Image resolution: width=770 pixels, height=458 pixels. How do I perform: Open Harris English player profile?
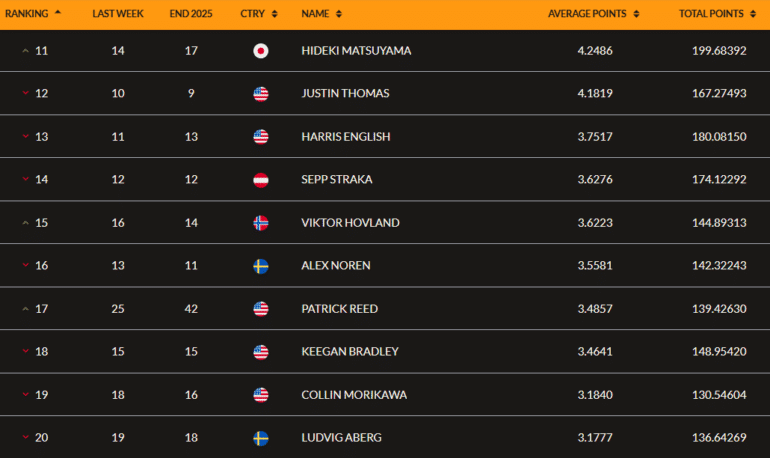coord(345,137)
